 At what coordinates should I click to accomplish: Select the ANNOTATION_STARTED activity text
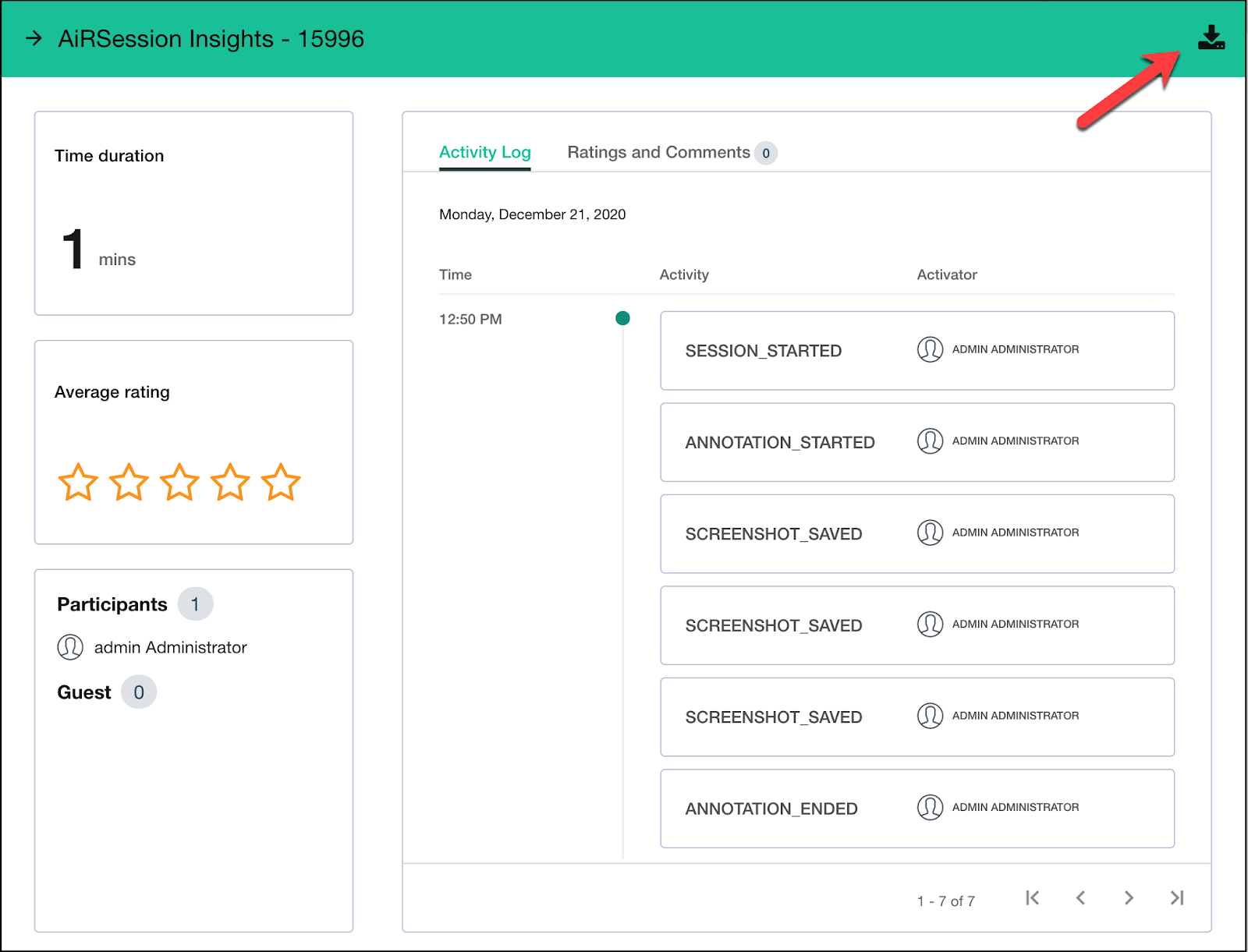point(780,442)
